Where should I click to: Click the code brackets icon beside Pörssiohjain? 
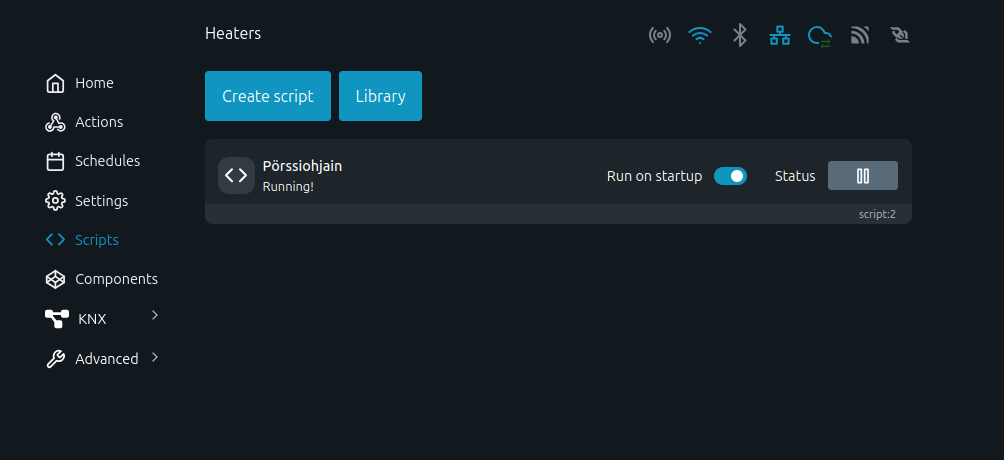[x=236, y=175]
